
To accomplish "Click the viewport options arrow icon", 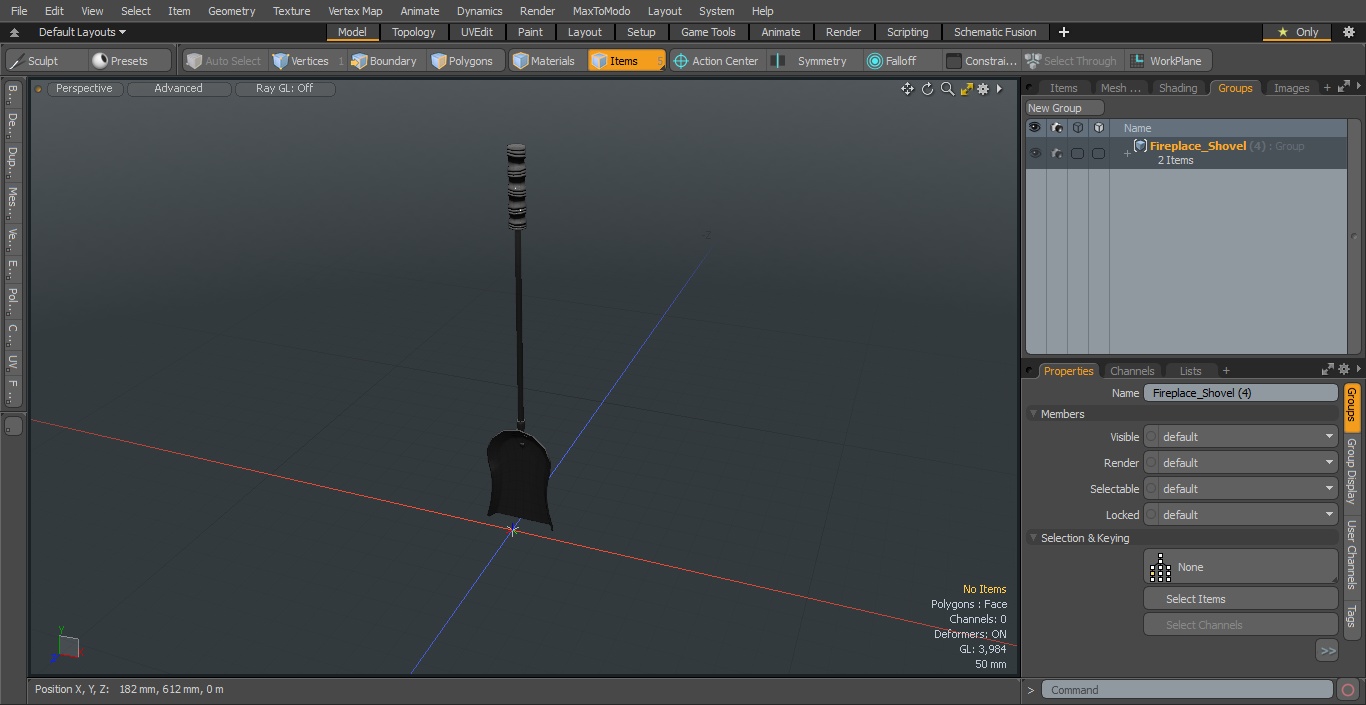I will (999, 89).
